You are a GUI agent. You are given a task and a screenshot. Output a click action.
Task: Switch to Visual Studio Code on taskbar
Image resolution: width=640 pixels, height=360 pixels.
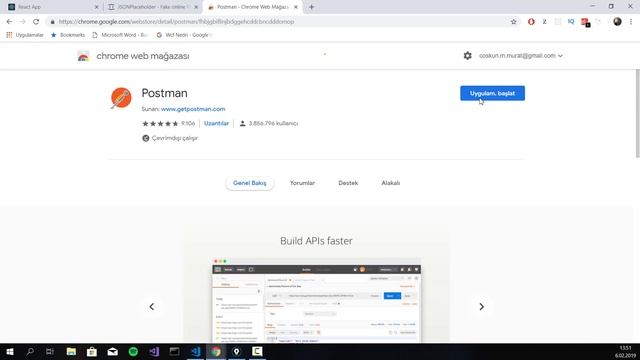click(196, 351)
